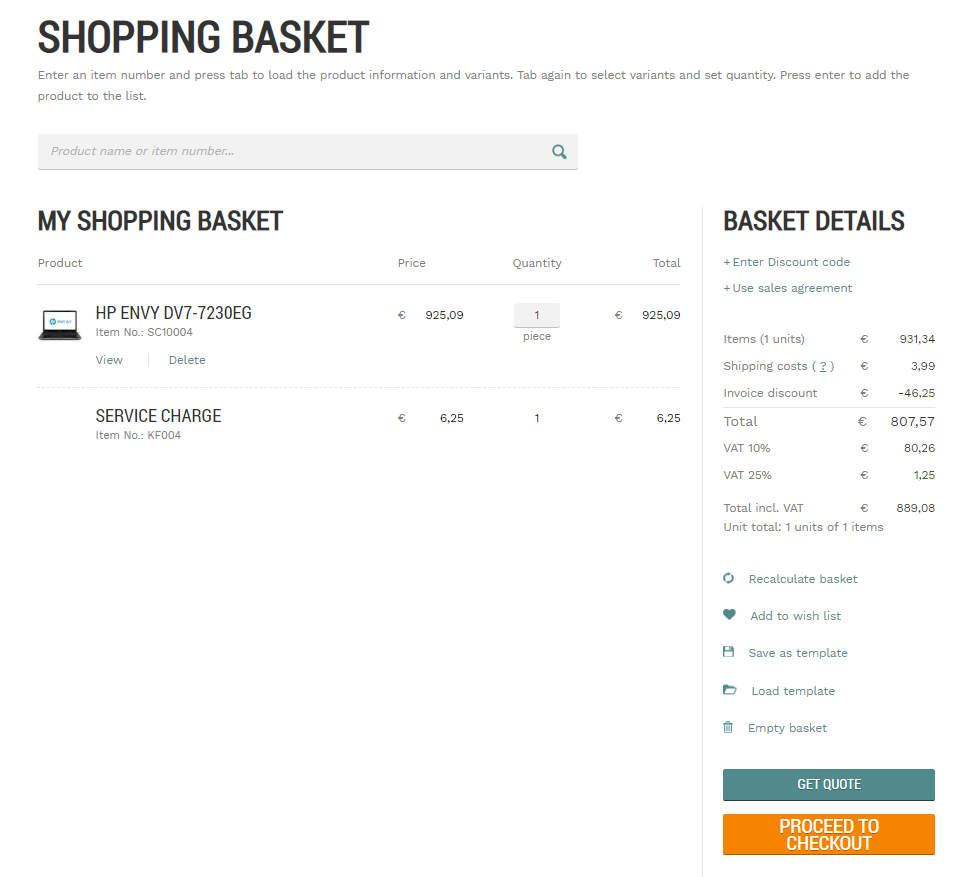Select the 'piece' unit label
The width and height of the screenshot is (975, 877).
pos(537,336)
